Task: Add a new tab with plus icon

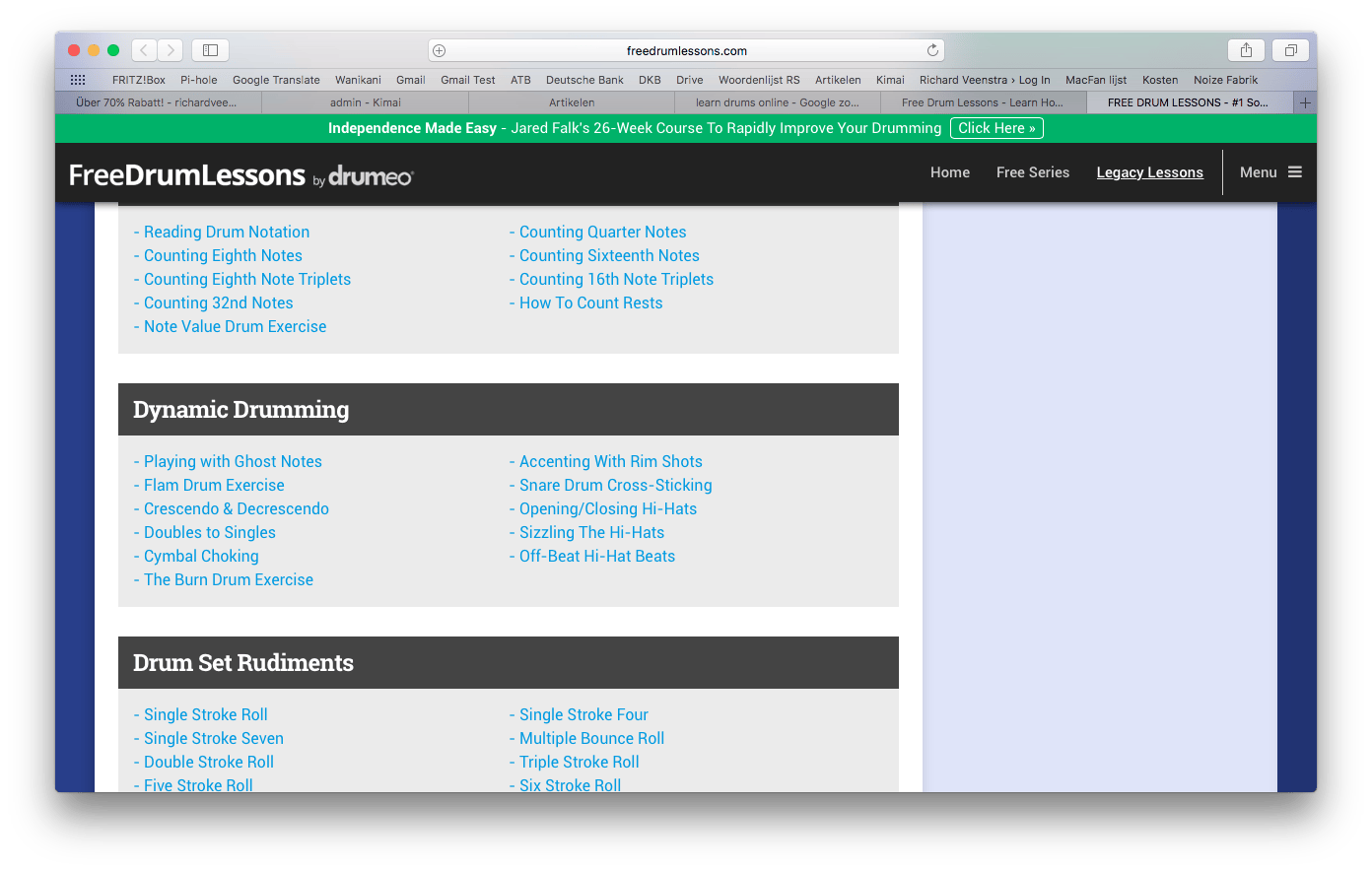Action: (x=1305, y=102)
